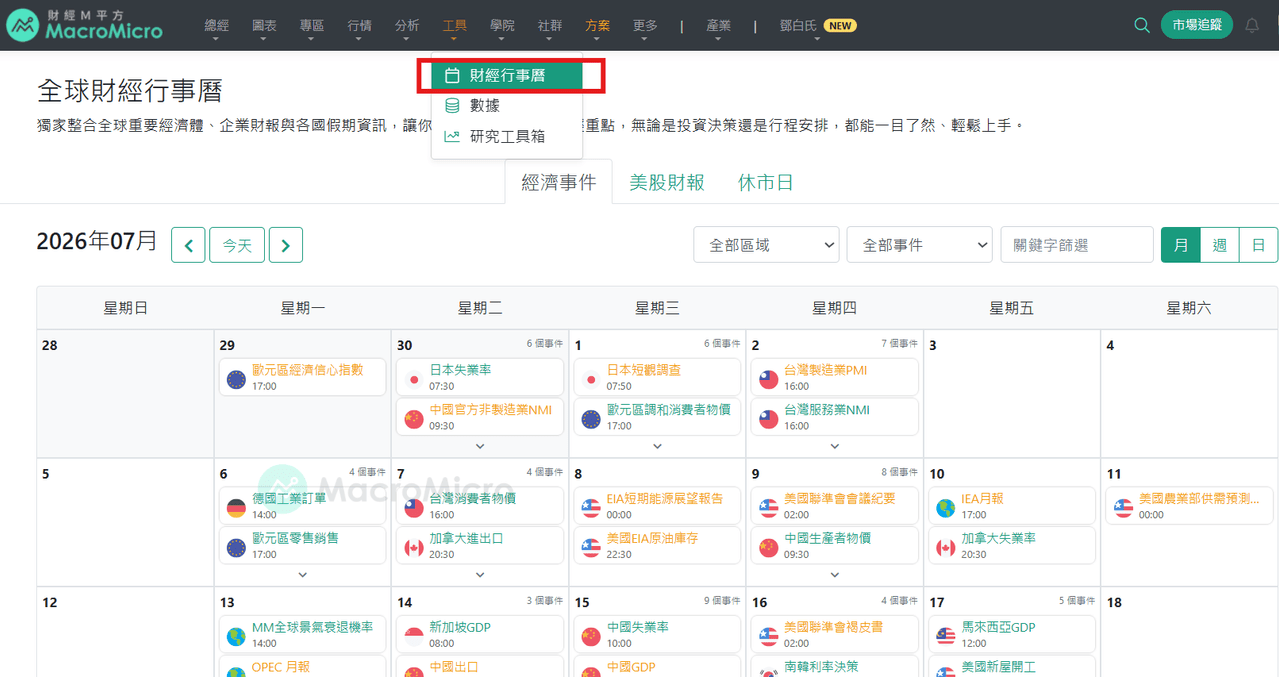The height and width of the screenshot is (677, 1279).
Task: Click the 關鍵字篩選 input field
Action: 1077,245
